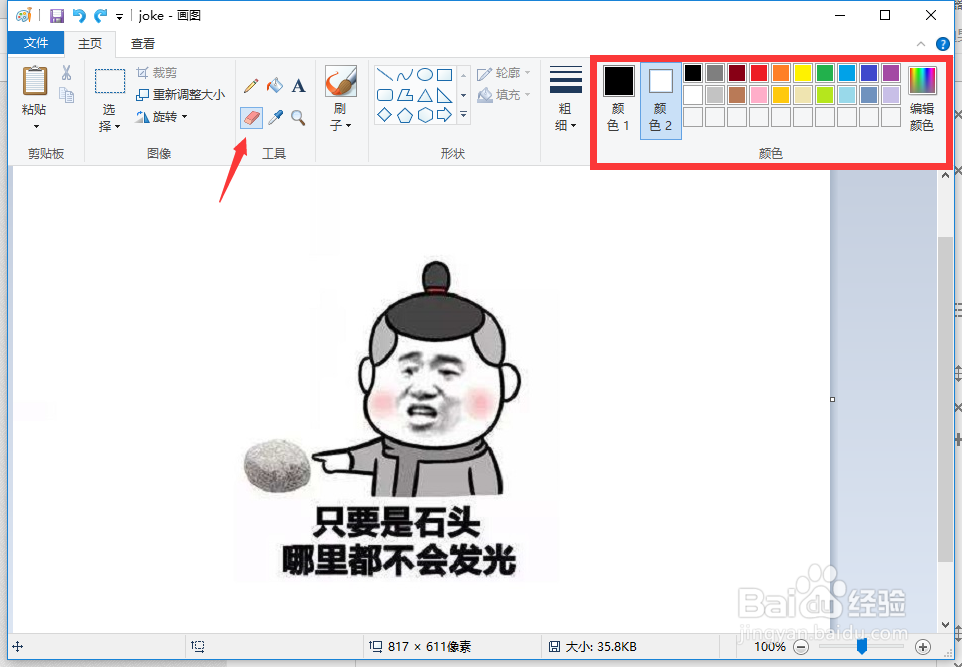Click the Undo arrow
Image resolution: width=962 pixels, height=667 pixels.
click(79, 15)
